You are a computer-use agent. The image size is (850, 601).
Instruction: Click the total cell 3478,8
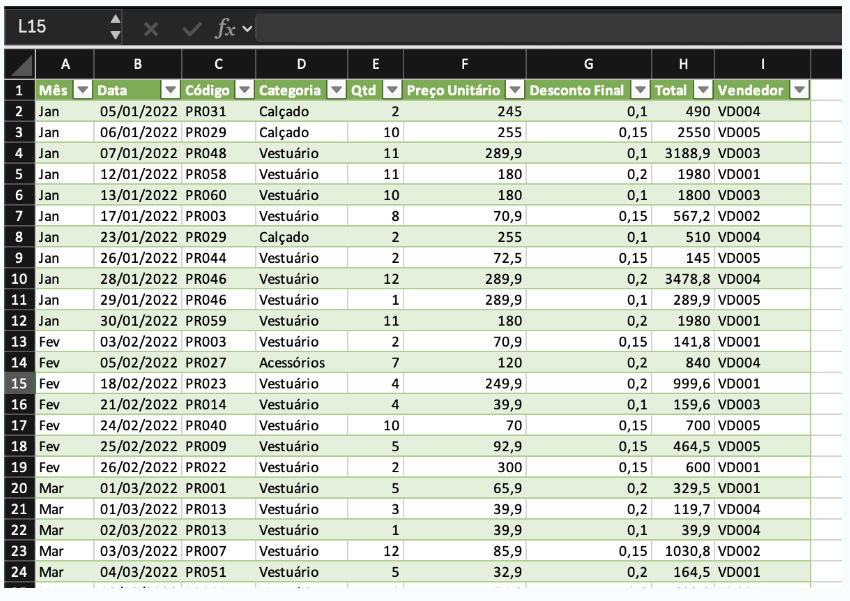click(x=683, y=279)
